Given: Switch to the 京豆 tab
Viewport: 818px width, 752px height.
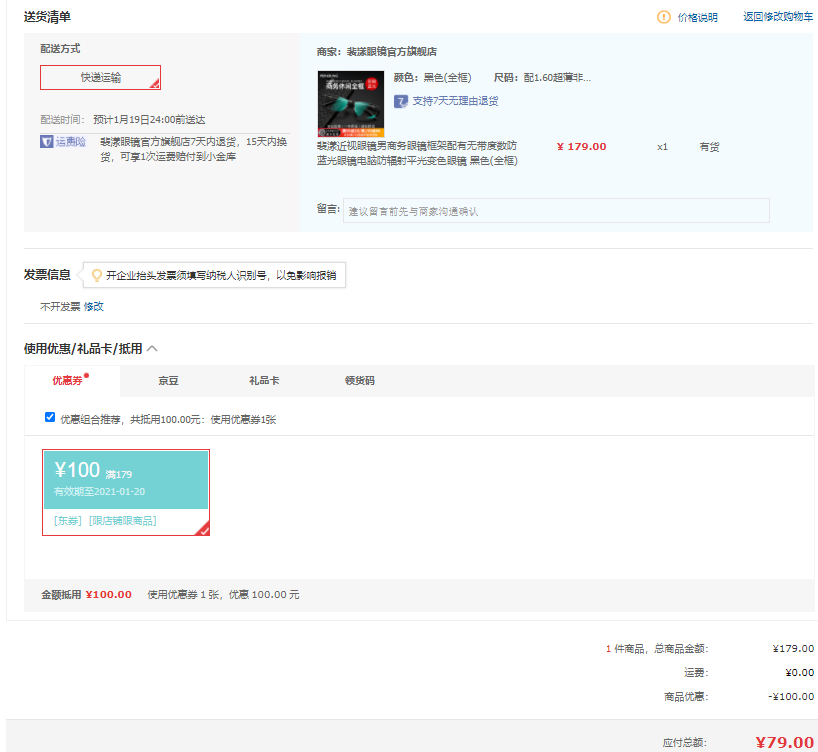Looking at the screenshot, I should pos(169,380).
